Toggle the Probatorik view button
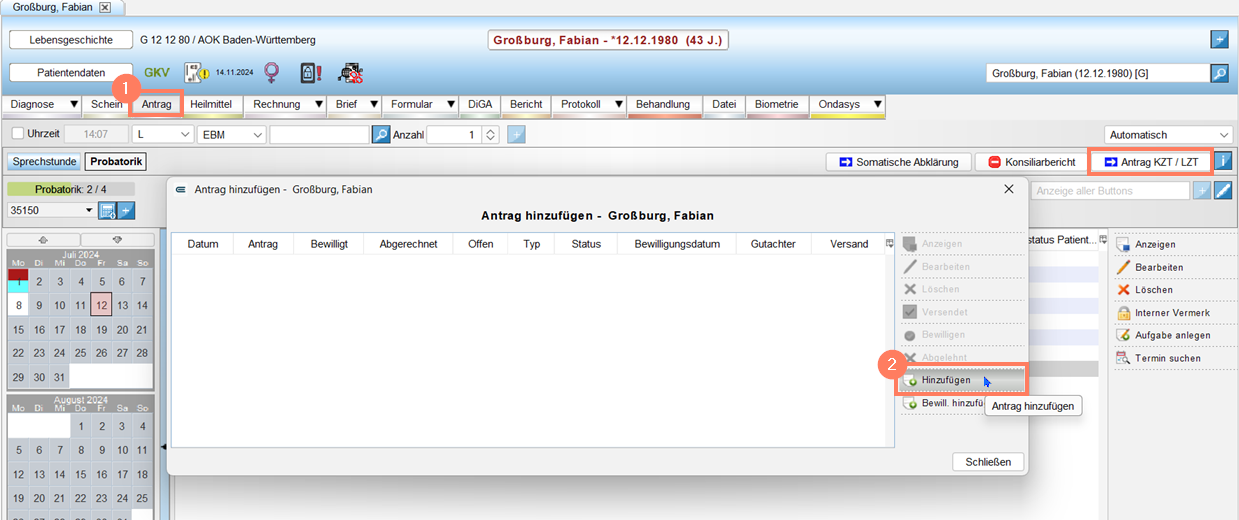 (116, 161)
